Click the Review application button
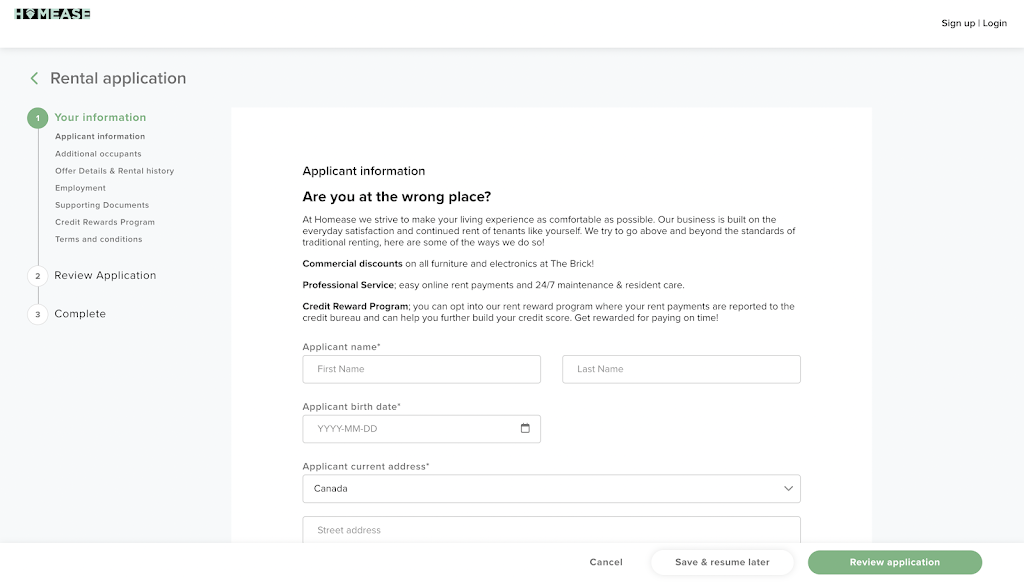 click(x=895, y=562)
